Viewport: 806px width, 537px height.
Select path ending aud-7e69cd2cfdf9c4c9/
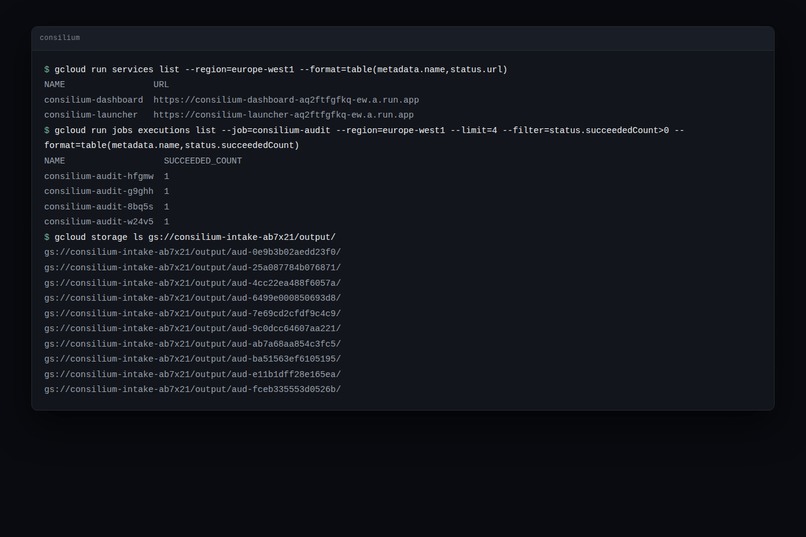192,313
